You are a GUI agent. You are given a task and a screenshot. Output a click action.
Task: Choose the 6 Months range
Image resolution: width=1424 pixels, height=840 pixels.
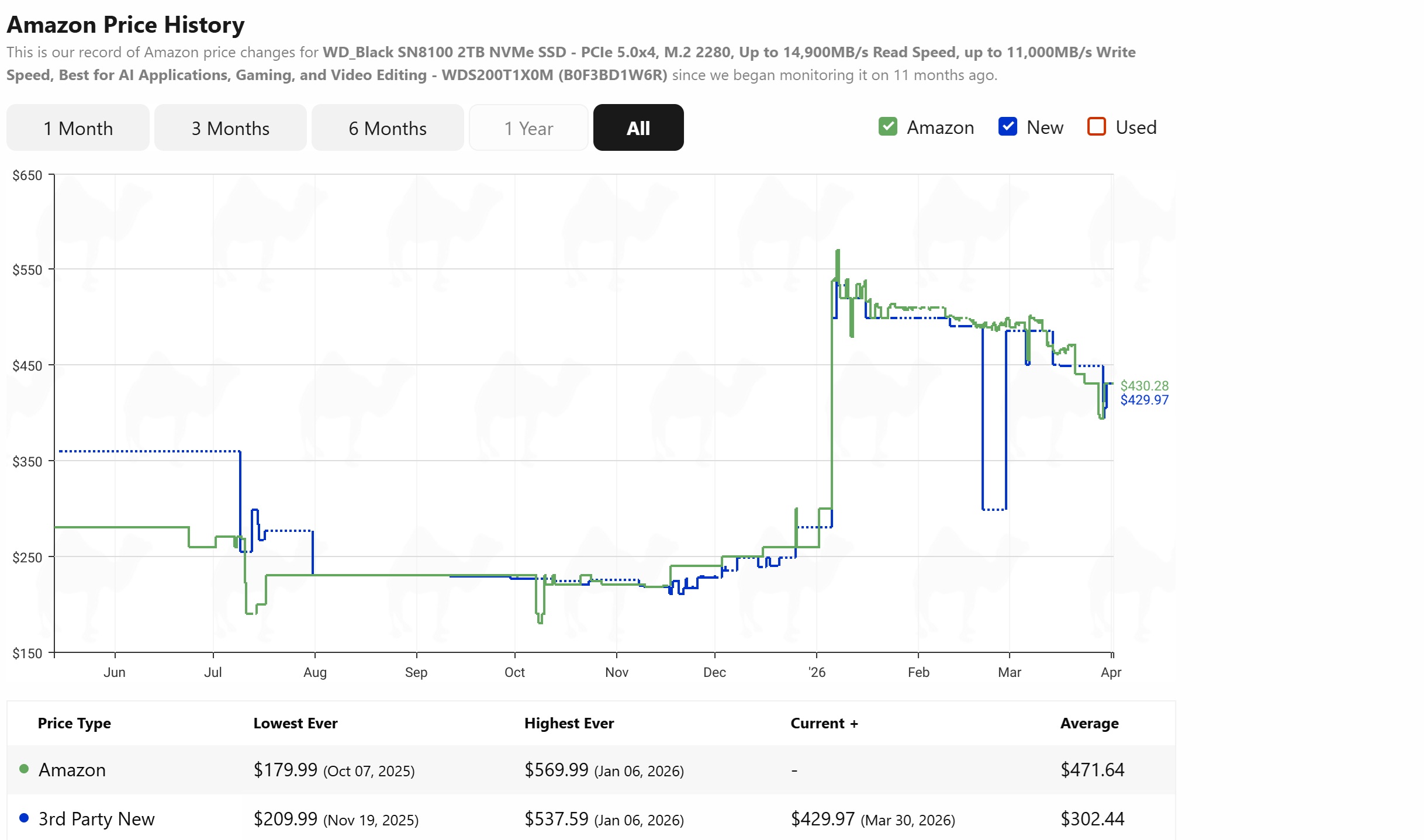point(388,127)
